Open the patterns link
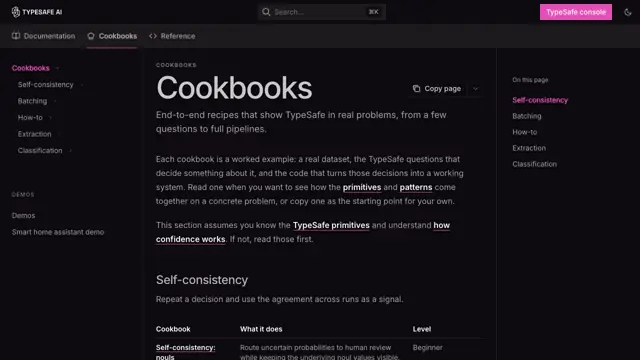The image size is (640, 360). [416, 187]
